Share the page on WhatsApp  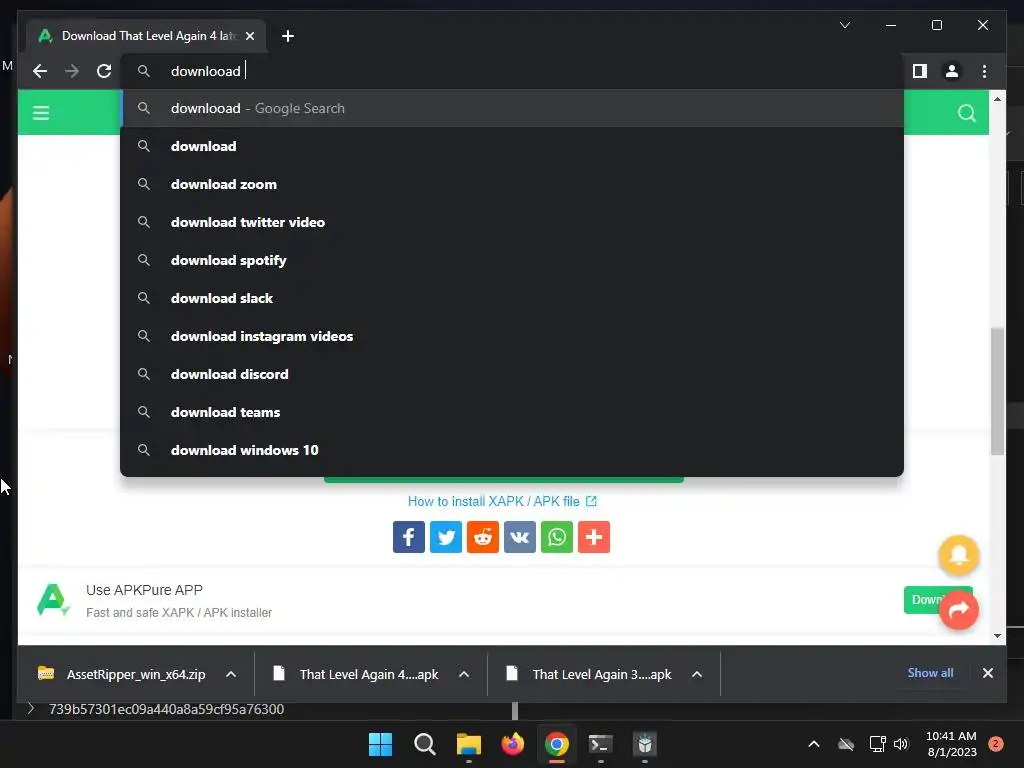coord(557,537)
